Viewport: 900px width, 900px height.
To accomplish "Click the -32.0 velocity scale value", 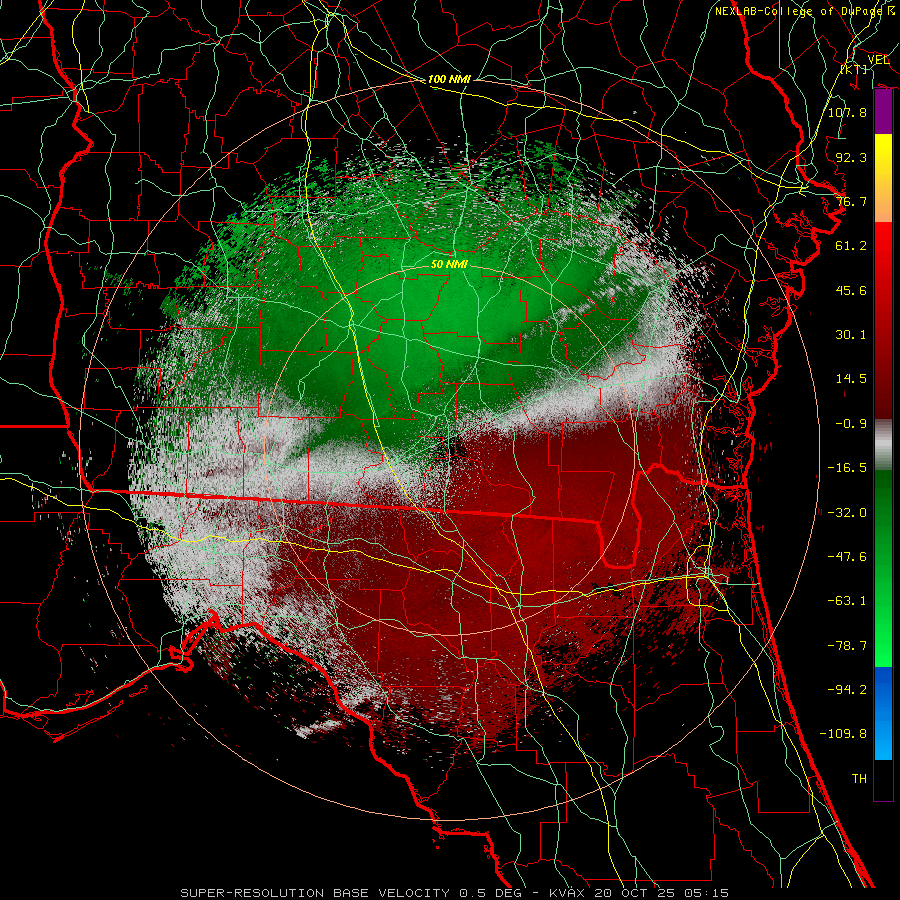I will coord(847,513).
